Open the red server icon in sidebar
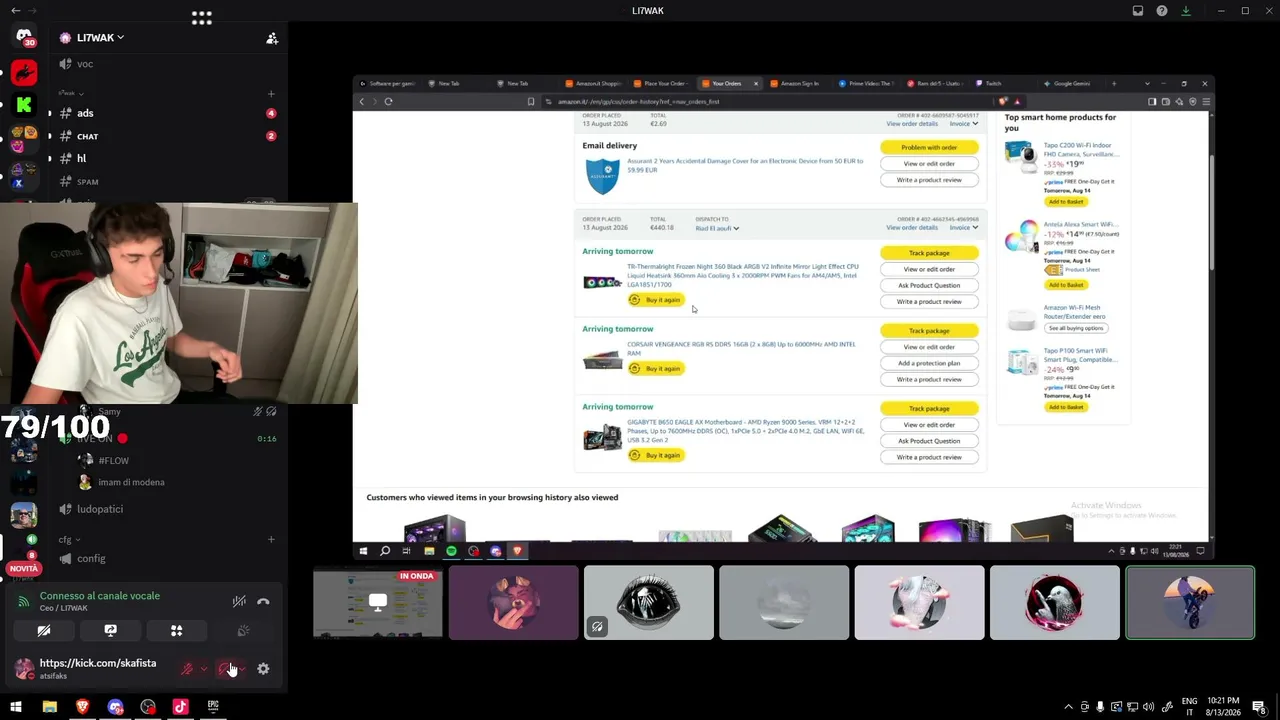 (x=24, y=72)
